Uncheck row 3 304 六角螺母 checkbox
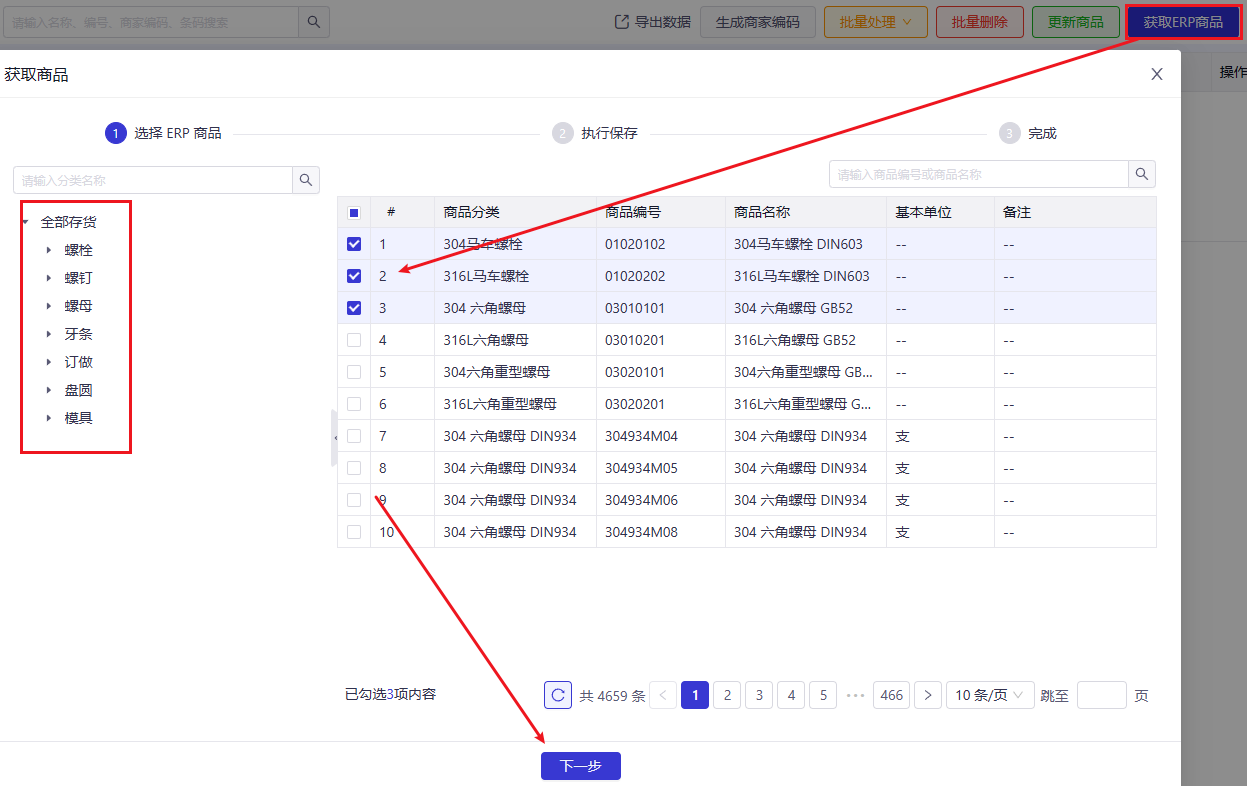This screenshot has width=1247, height=786. 354,308
